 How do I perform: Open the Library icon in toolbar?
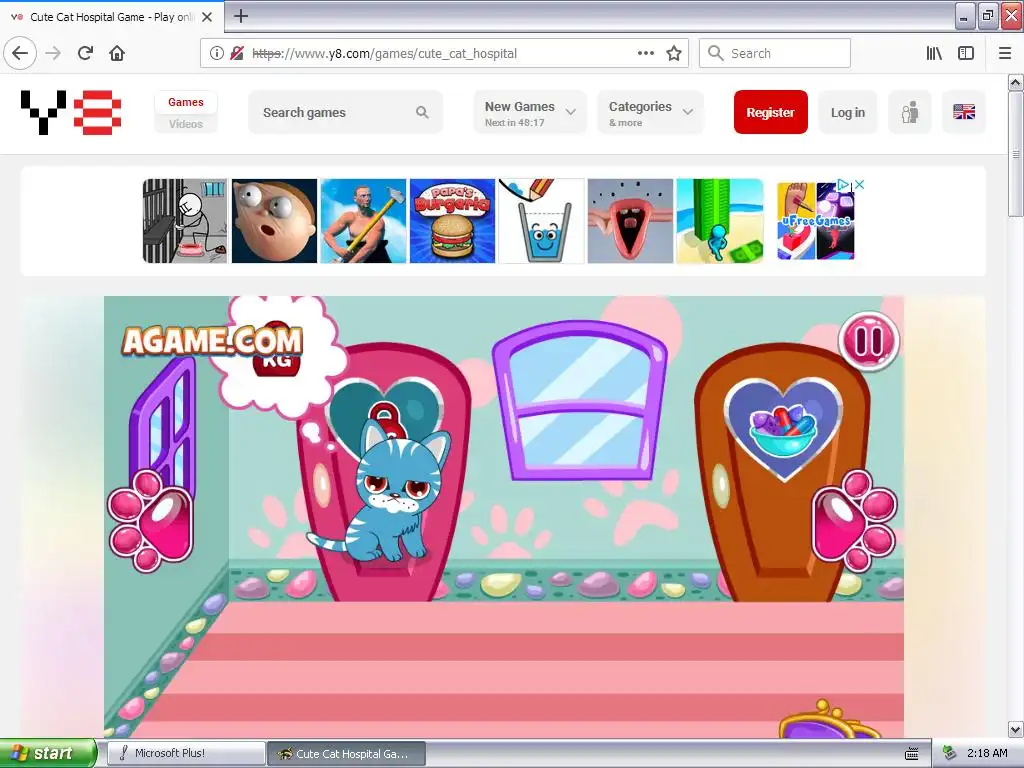(934, 53)
